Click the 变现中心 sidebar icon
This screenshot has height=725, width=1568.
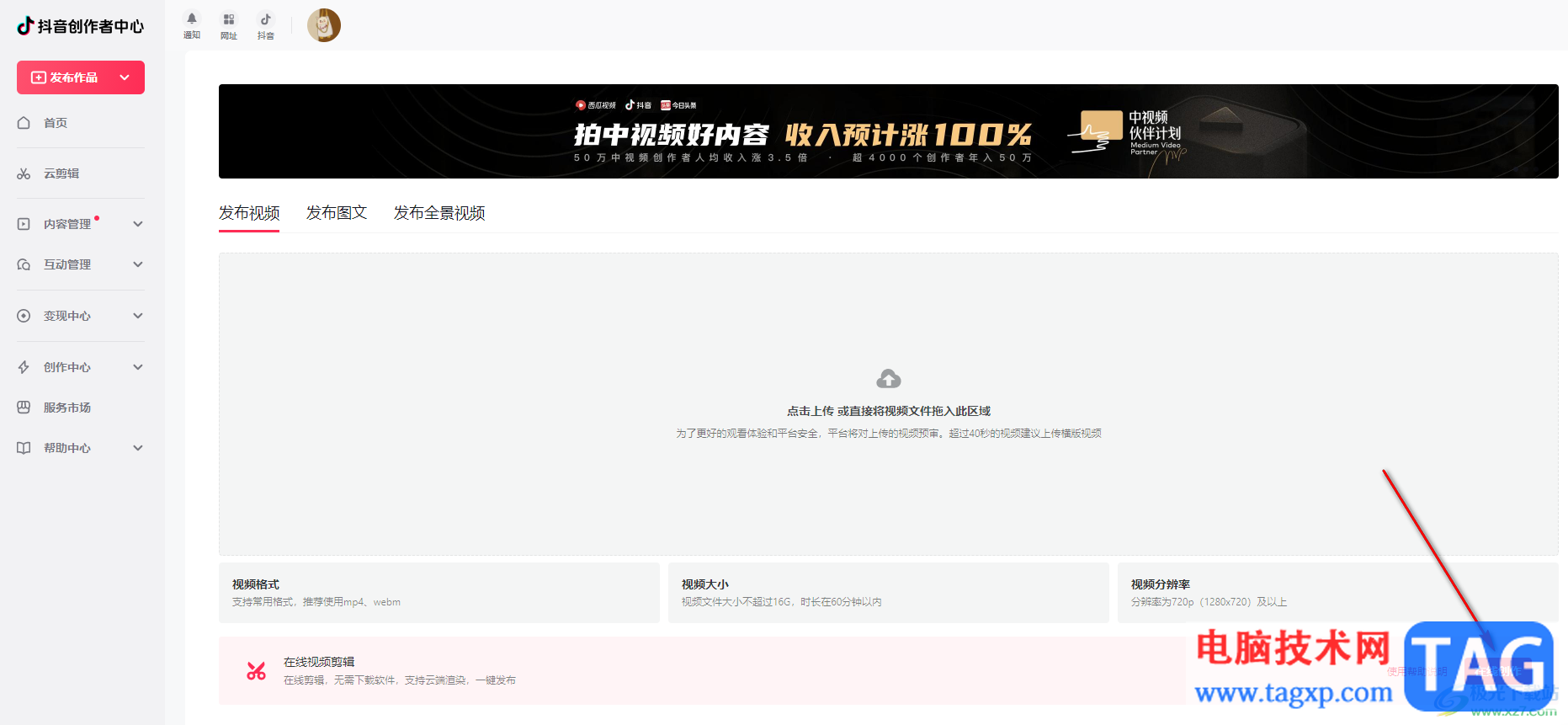tap(24, 316)
